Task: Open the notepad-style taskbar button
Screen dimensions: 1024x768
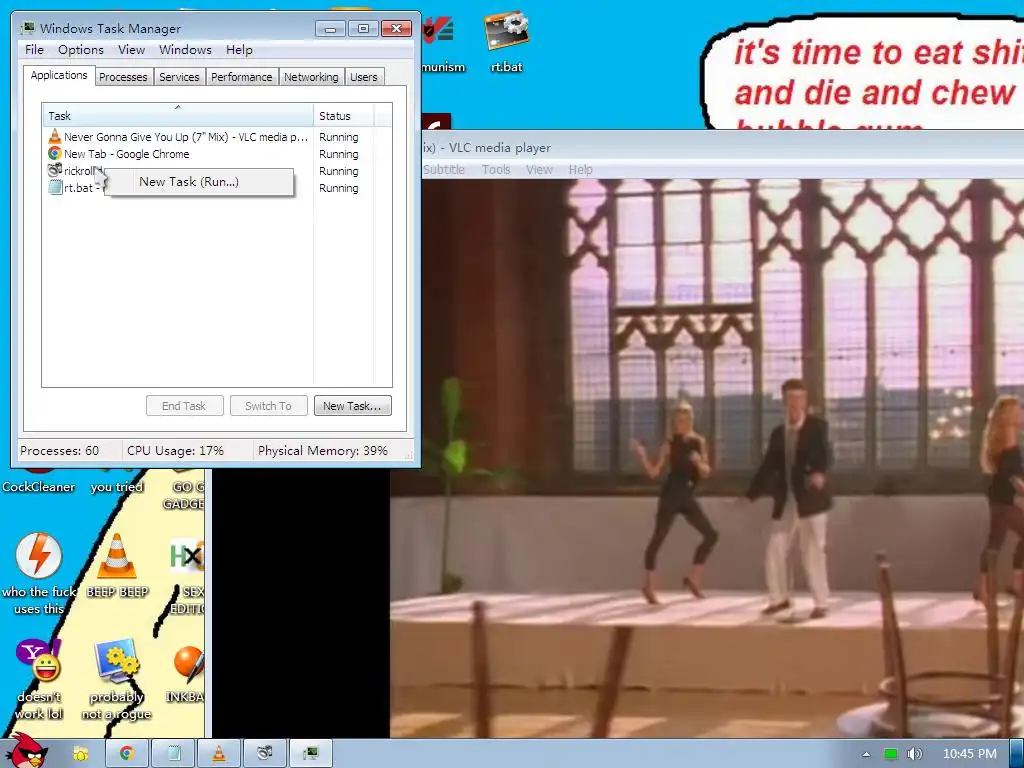Action: 174,754
